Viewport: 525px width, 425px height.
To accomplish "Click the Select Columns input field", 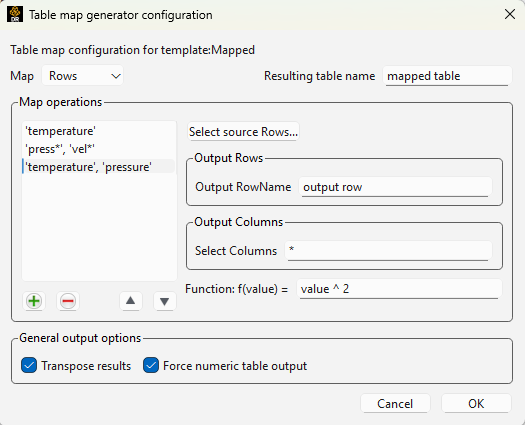I will [x=388, y=251].
